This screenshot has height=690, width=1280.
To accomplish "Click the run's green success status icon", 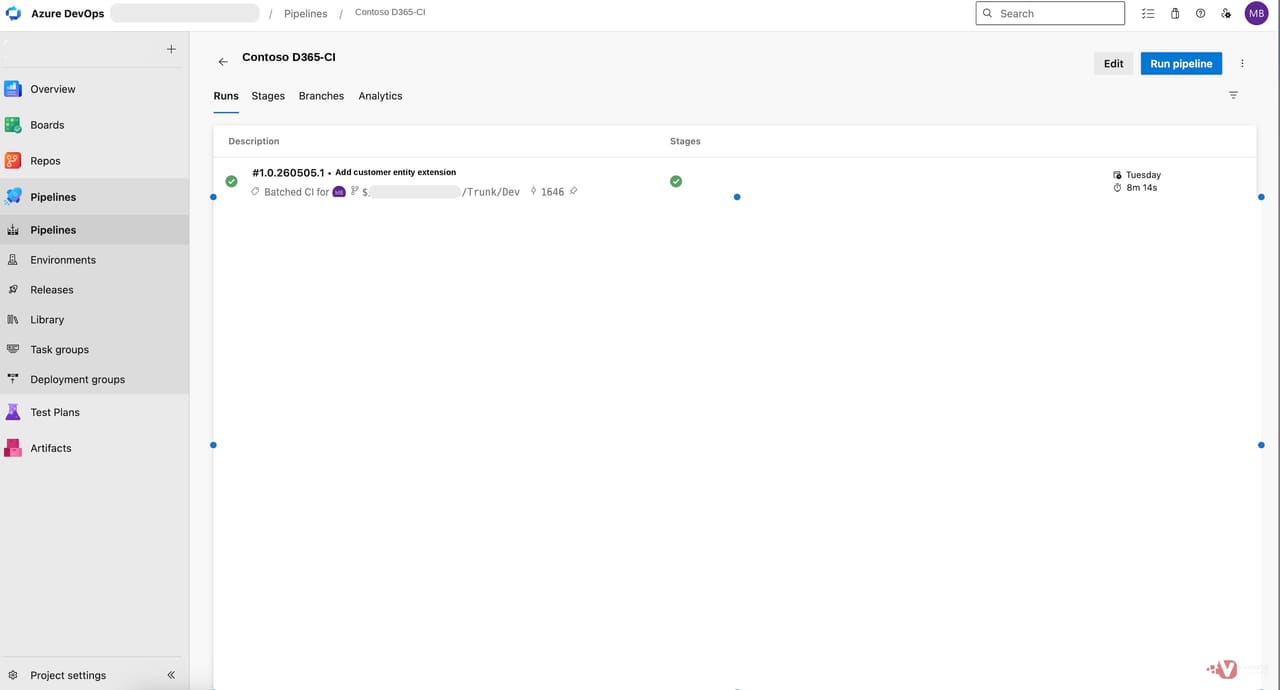I will (x=232, y=181).
